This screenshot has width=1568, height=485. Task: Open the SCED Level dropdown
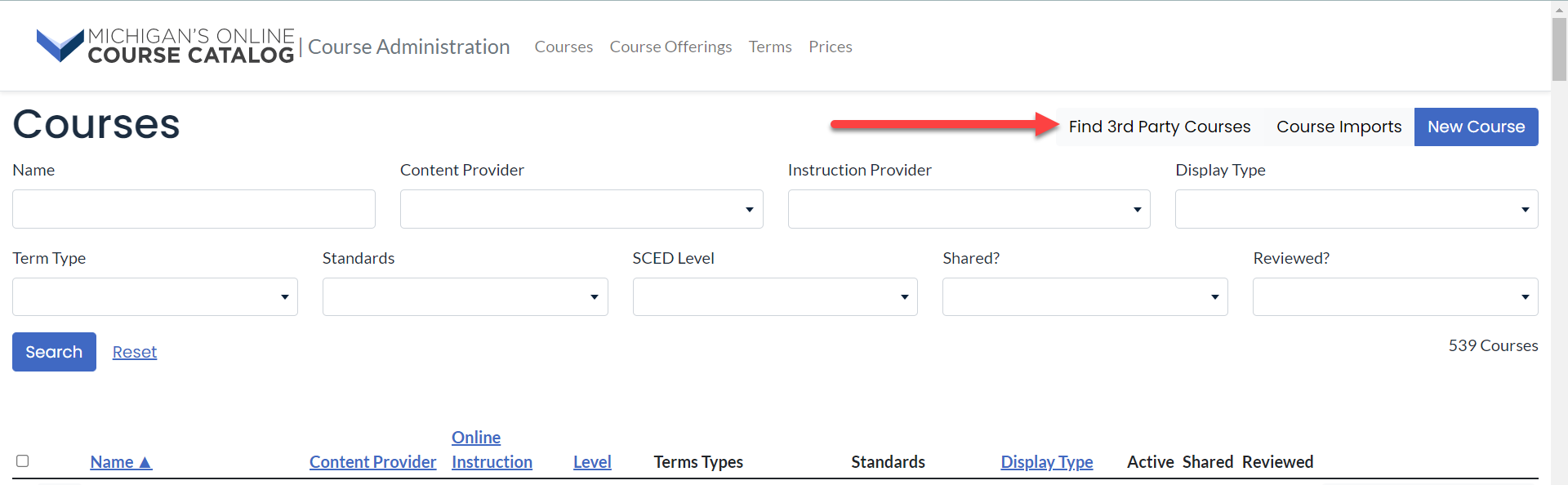point(775,296)
